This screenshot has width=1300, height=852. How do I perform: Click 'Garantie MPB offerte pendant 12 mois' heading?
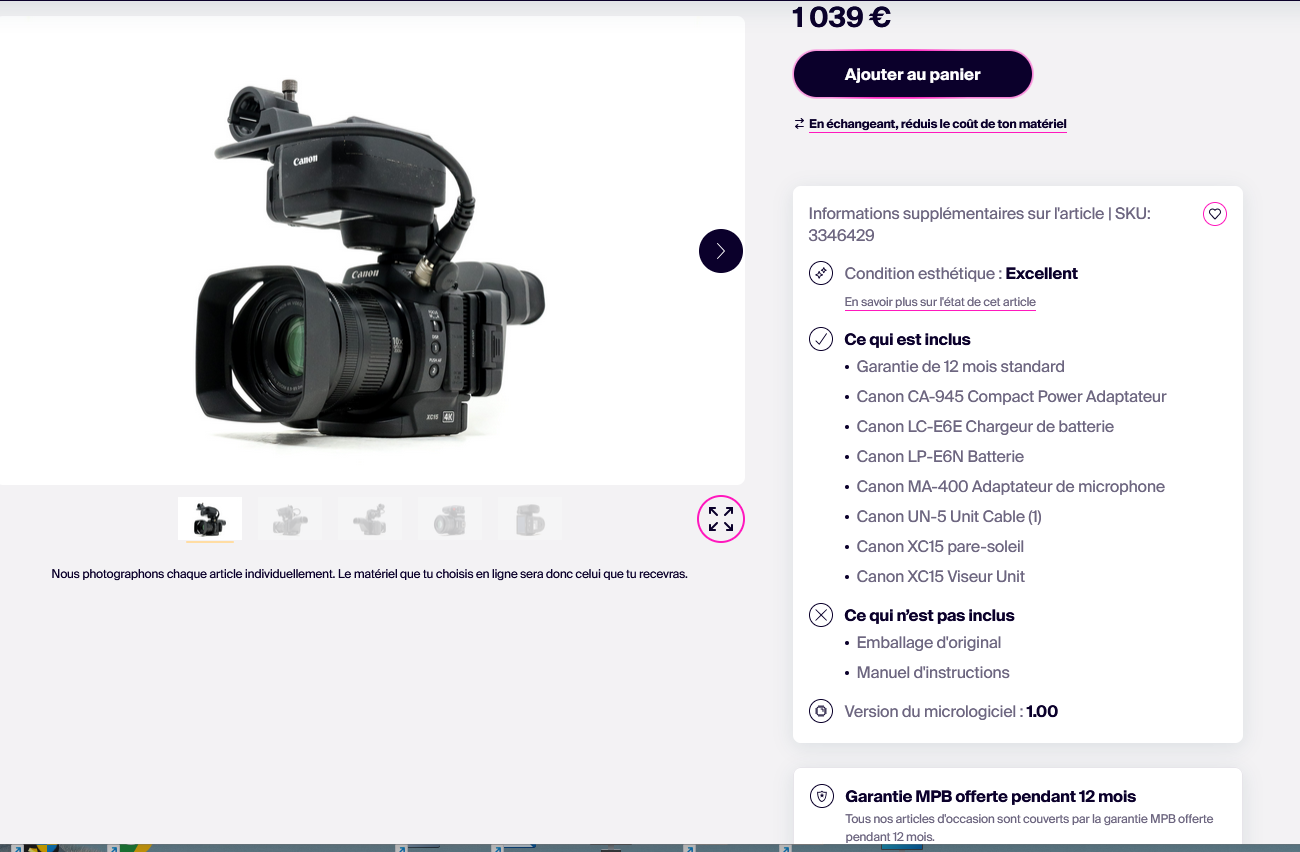click(990, 797)
